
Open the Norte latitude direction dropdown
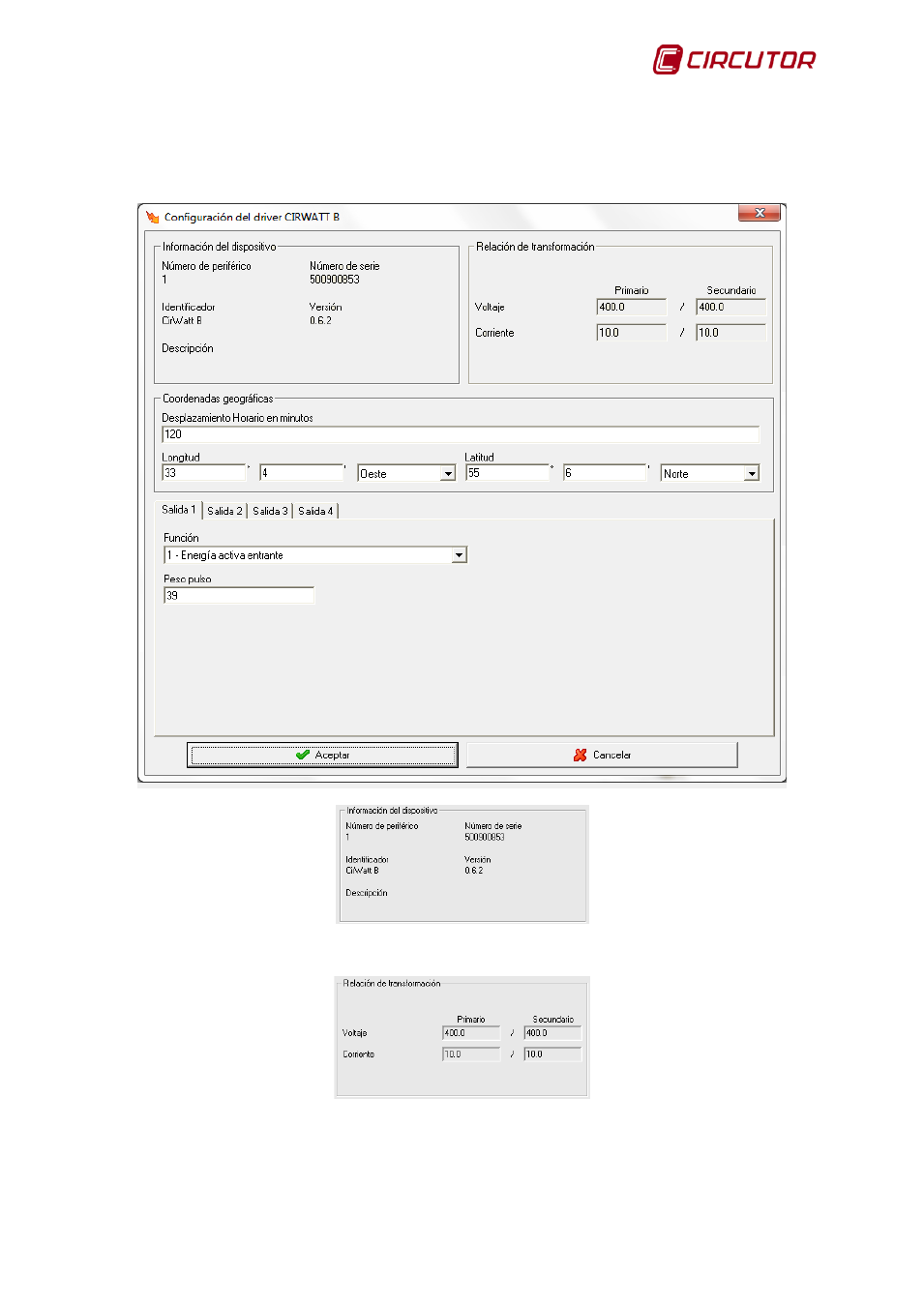[x=752, y=473]
